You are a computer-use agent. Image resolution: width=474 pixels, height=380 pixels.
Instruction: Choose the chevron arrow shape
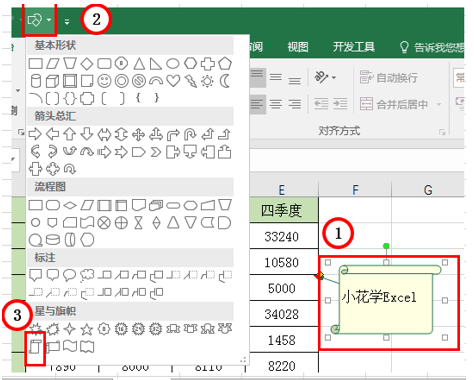pos(156,152)
